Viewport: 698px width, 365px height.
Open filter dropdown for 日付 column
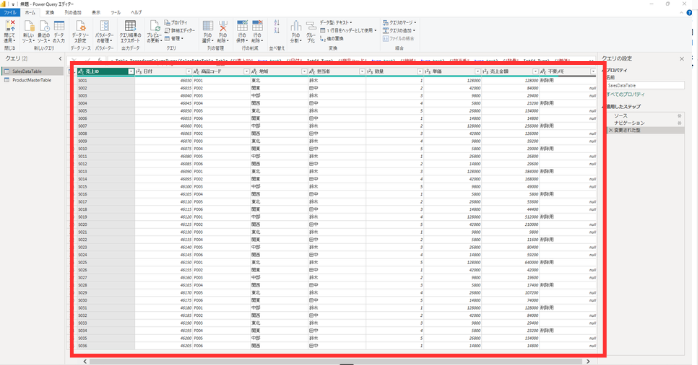click(189, 71)
